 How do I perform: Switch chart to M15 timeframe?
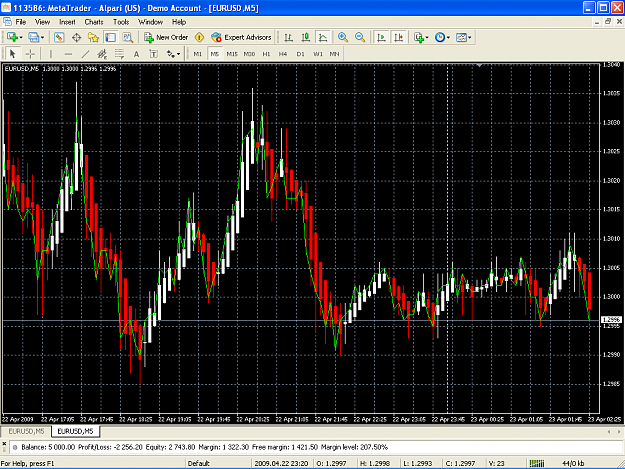[232, 54]
